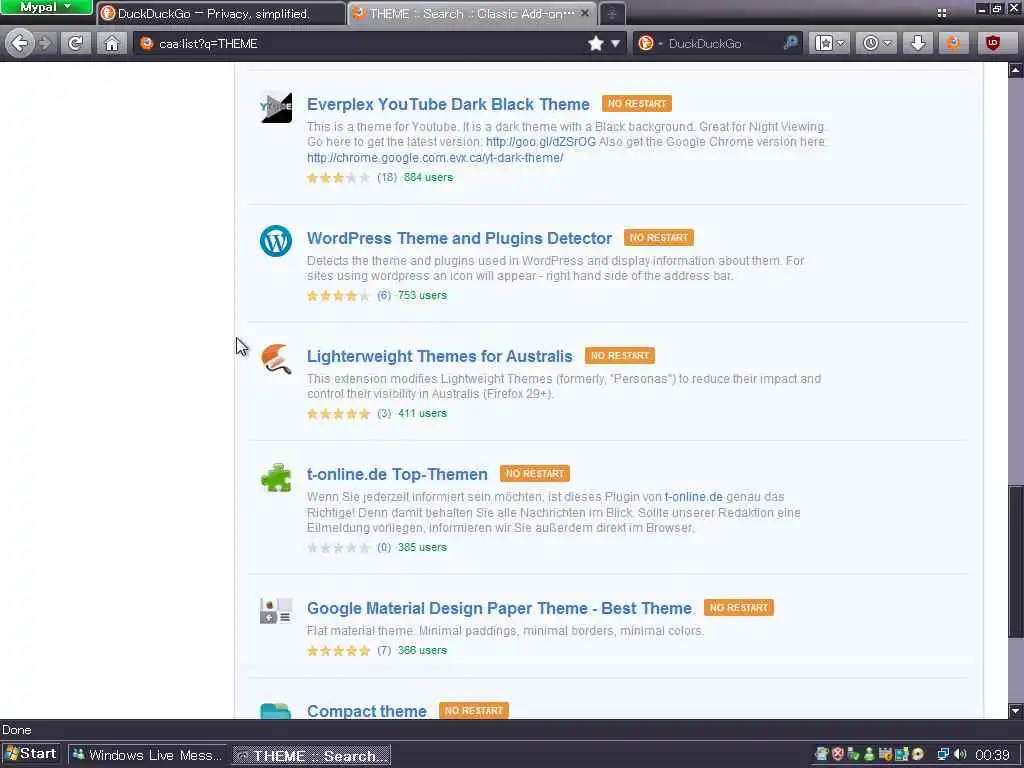The image size is (1024, 768).
Task: Switch to Windows Live Messenger taskbar button
Action: [148, 755]
